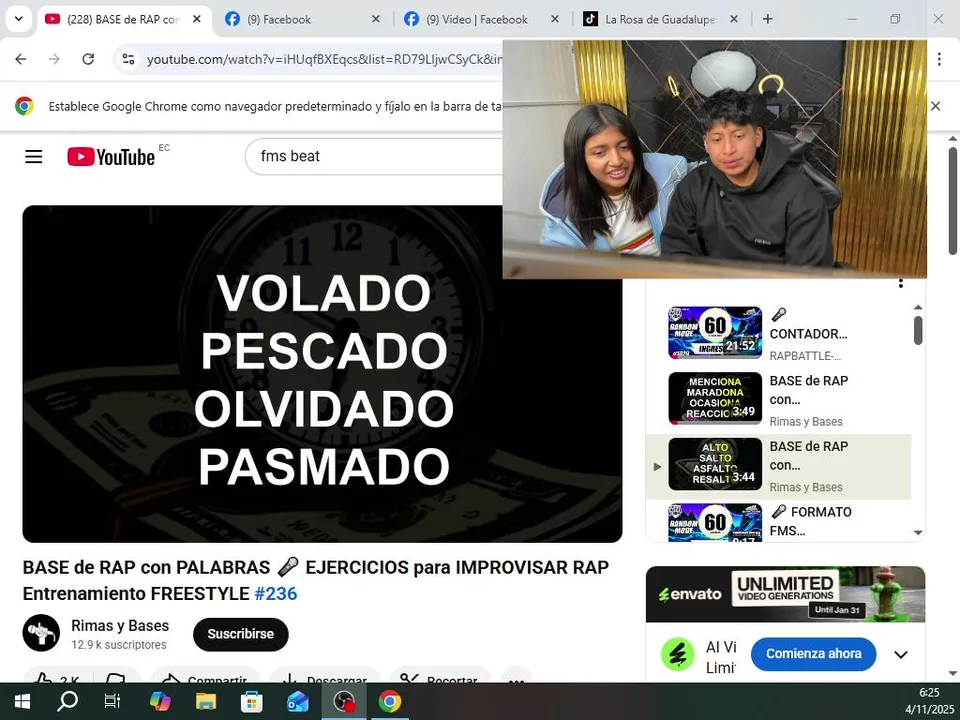Open MENCIONA MARADONA playlist video thumbnail
The width and height of the screenshot is (960, 720).
[715, 398]
